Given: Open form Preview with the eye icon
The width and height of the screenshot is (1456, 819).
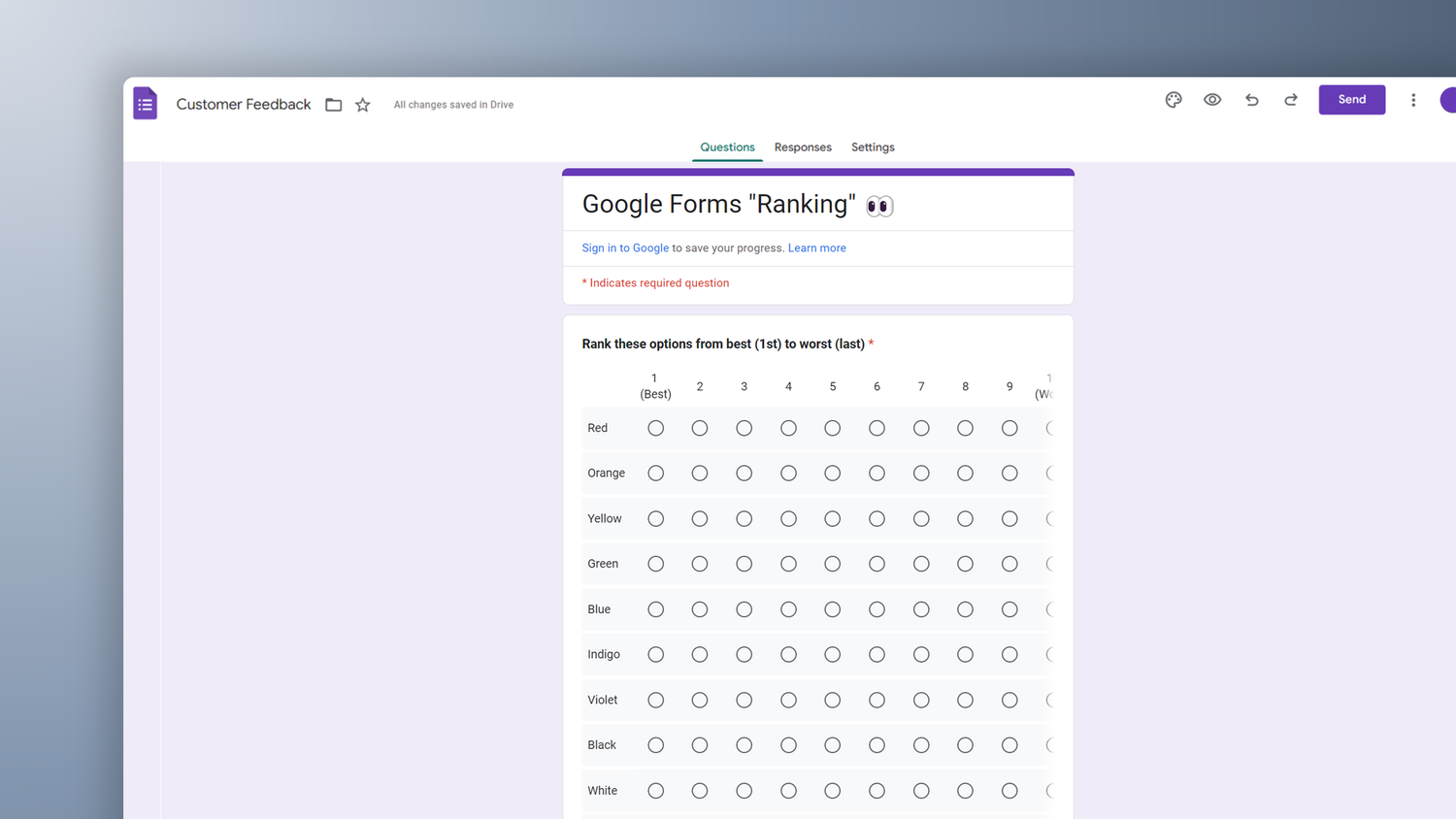Looking at the screenshot, I should (1211, 99).
